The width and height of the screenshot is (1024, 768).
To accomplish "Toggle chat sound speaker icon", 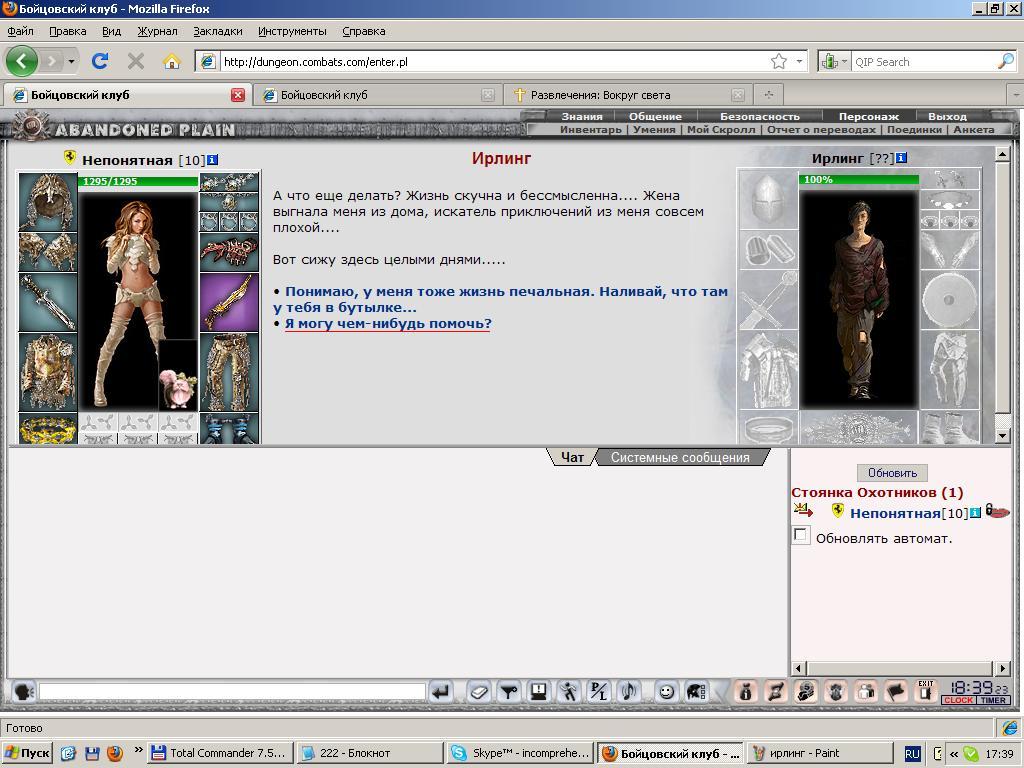I will click(x=629, y=692).
